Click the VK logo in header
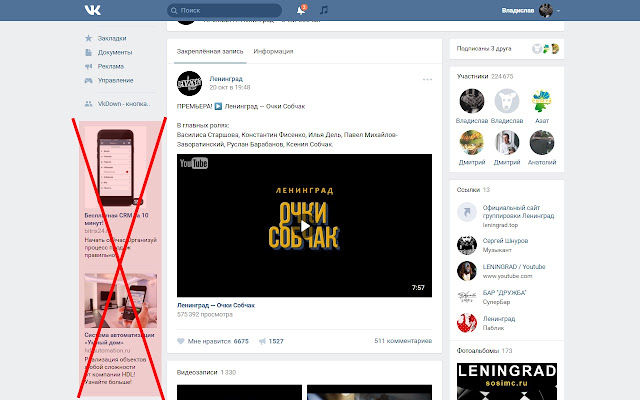The width and height of the screenshot is (640, 400). tap(92, 10)
